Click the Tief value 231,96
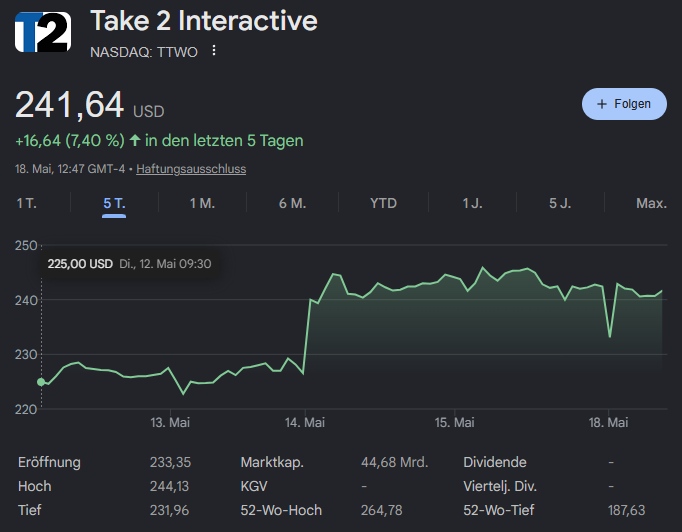Screen dimensions: 682x532 (x=170, y=510)
